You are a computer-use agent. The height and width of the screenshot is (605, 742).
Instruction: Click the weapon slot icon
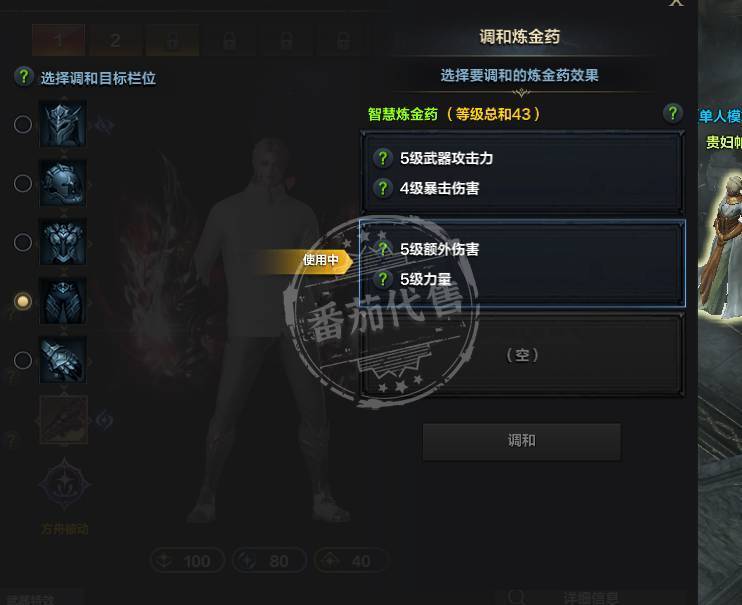tap(63, 419)
